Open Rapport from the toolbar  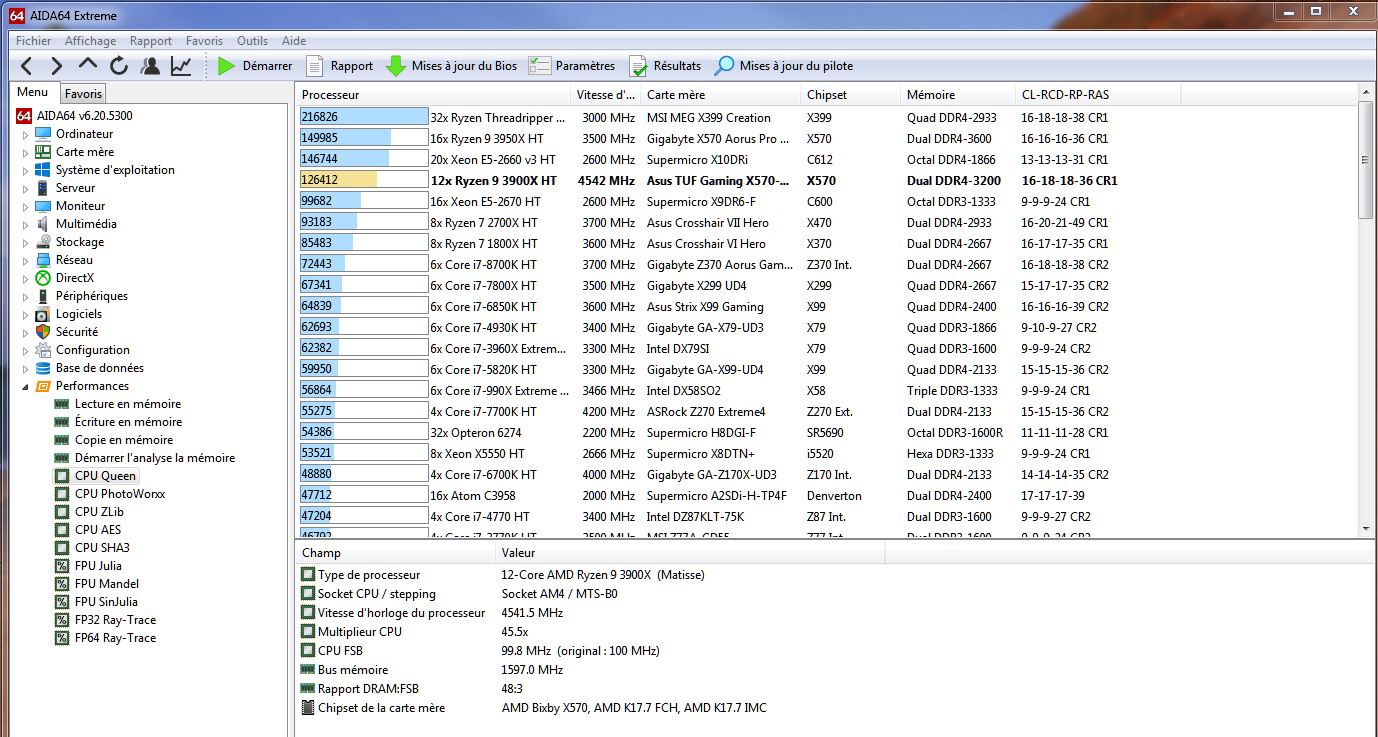(x=340, y=66)
